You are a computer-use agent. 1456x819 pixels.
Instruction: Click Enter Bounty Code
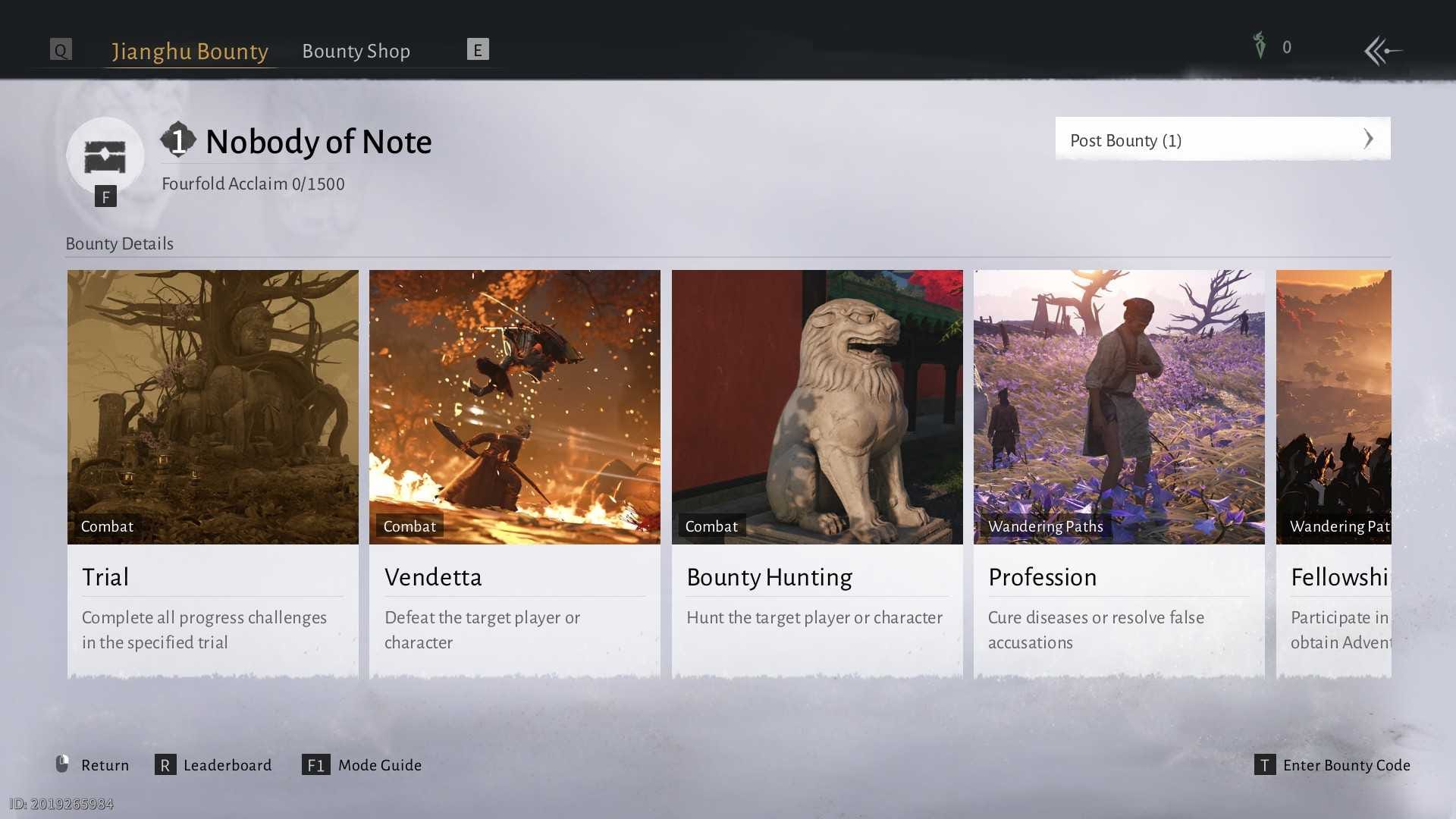1348,766
